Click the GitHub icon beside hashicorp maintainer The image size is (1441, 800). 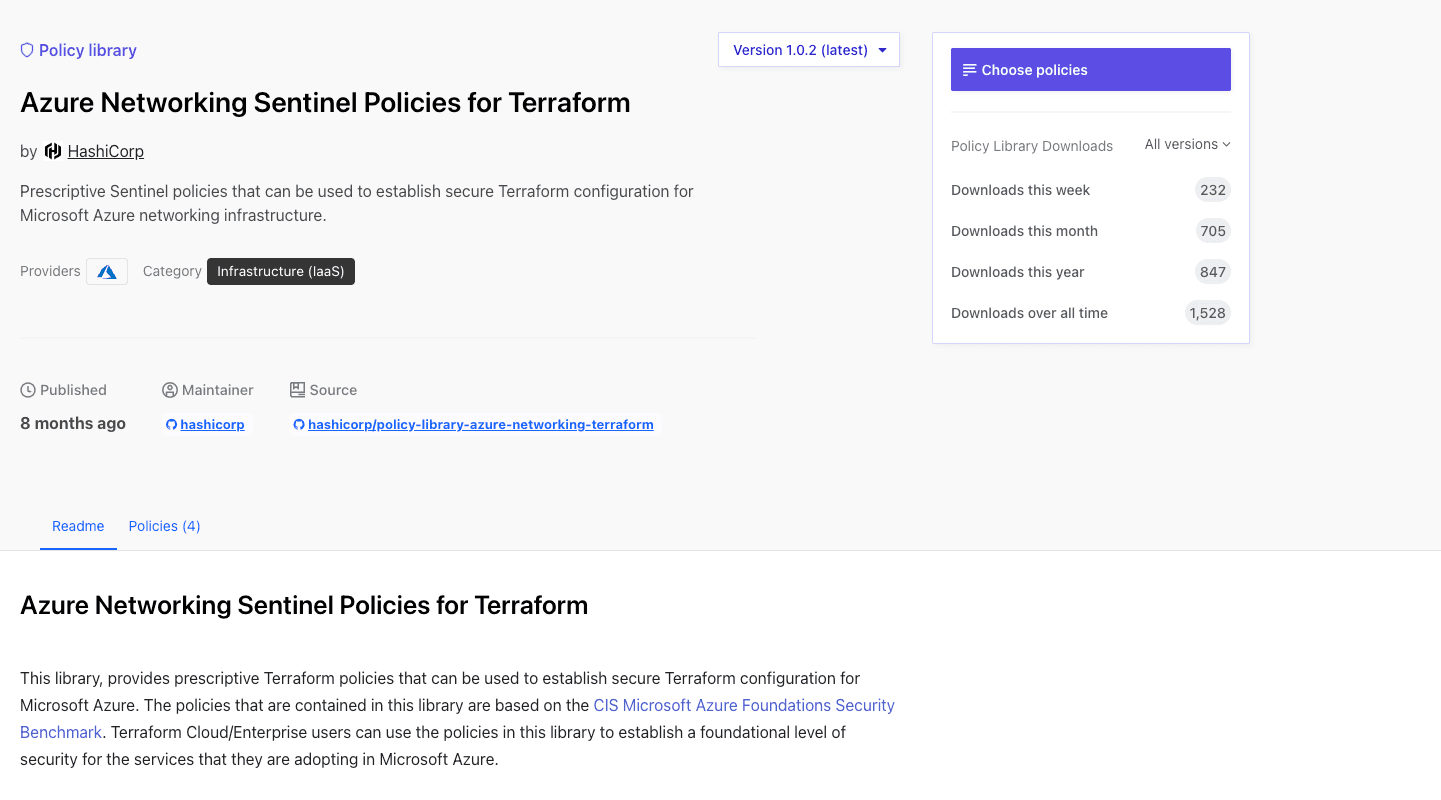tap(172, 425)
